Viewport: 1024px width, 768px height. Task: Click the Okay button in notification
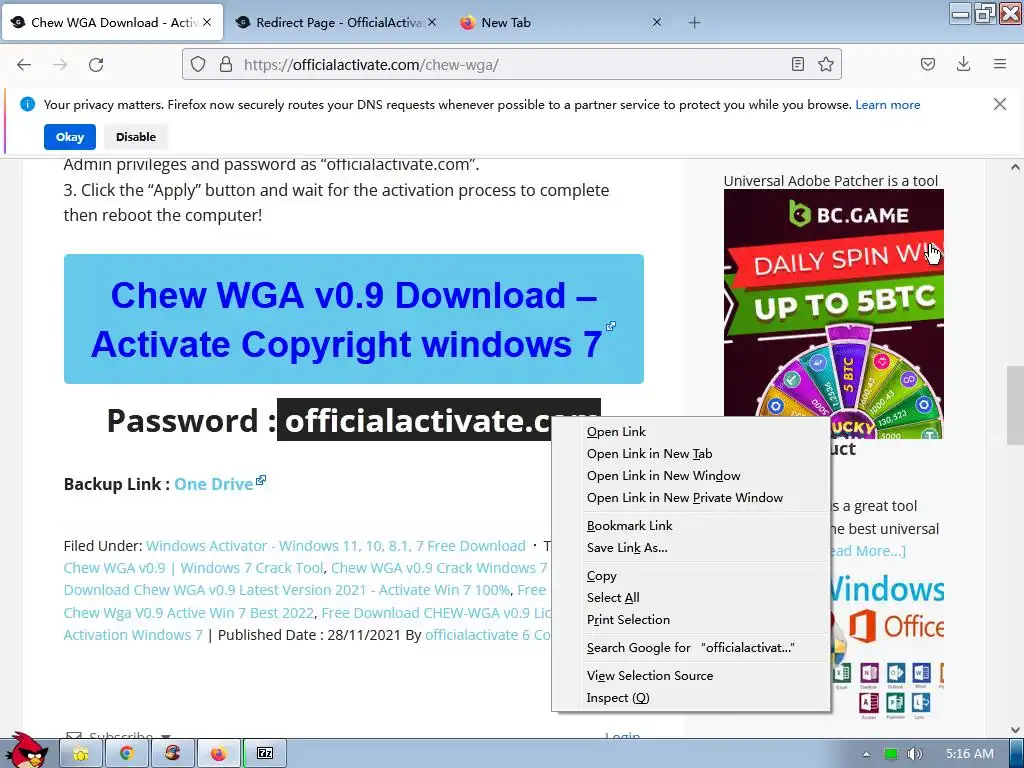point(70,137)
